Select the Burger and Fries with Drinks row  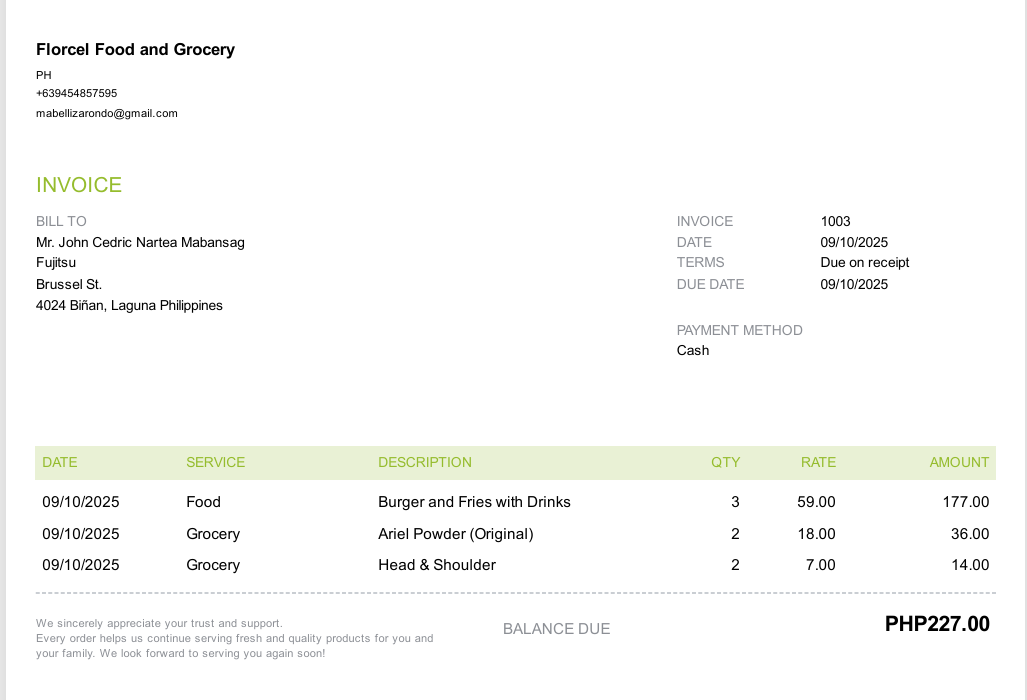coord(474,502)
